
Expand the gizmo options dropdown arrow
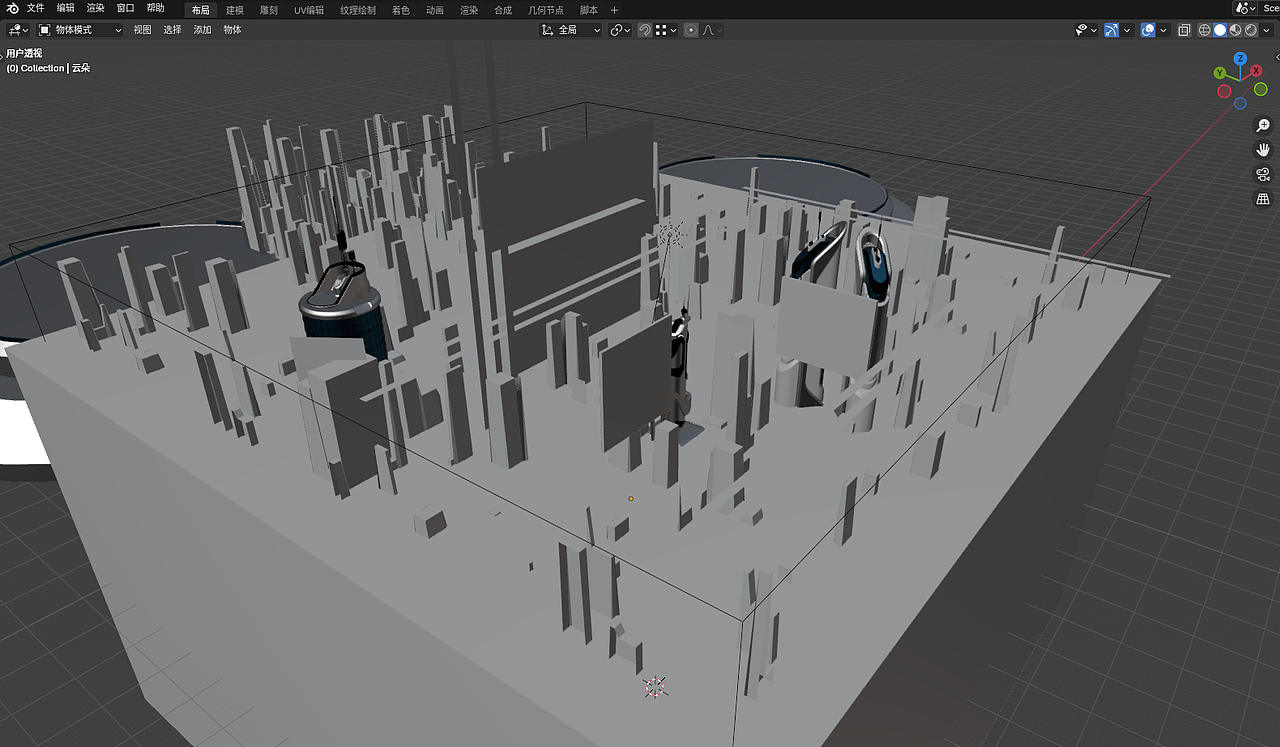click(x=1127, y=30)
